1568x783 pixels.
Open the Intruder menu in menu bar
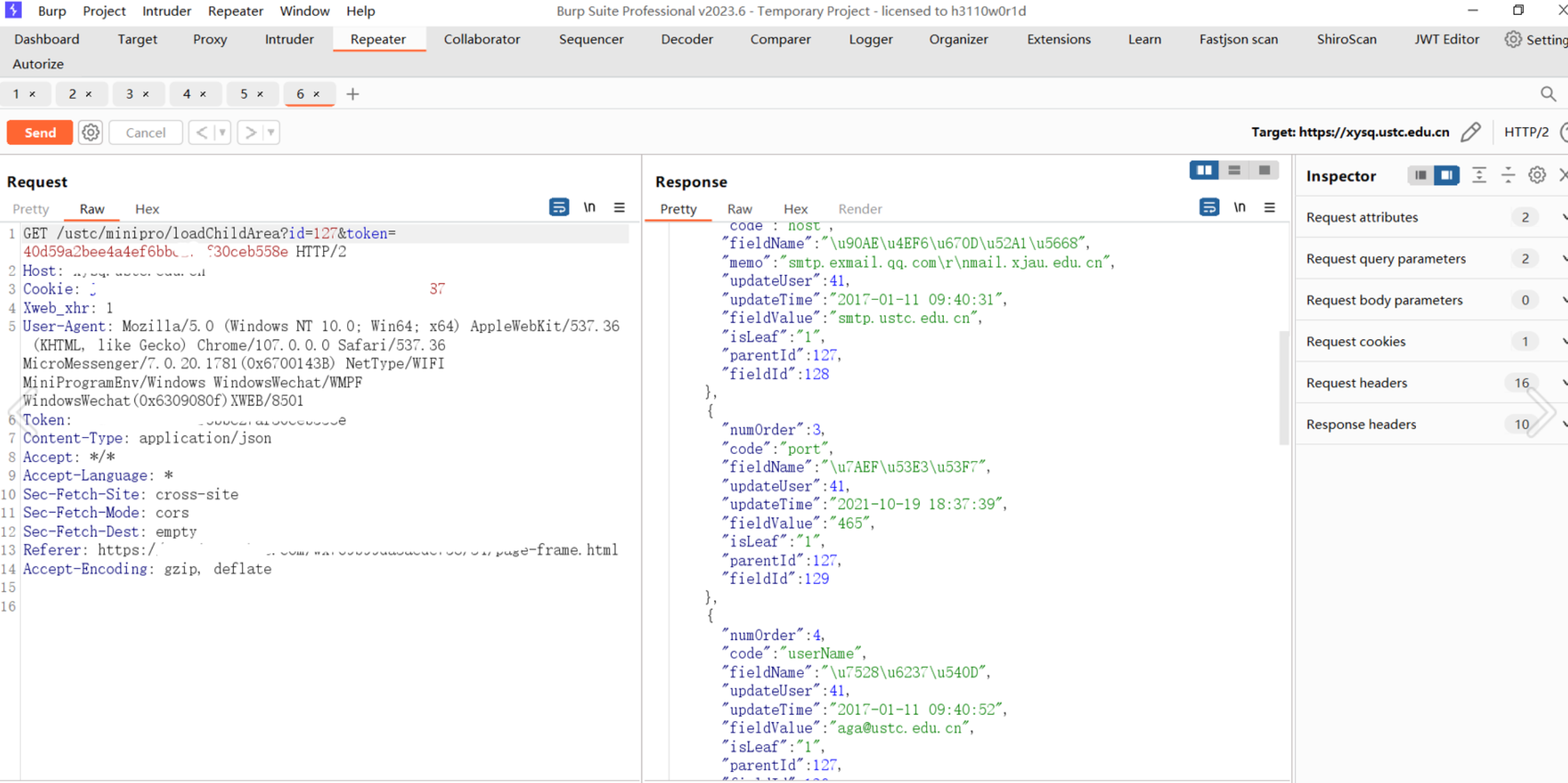tap(166, 11)
